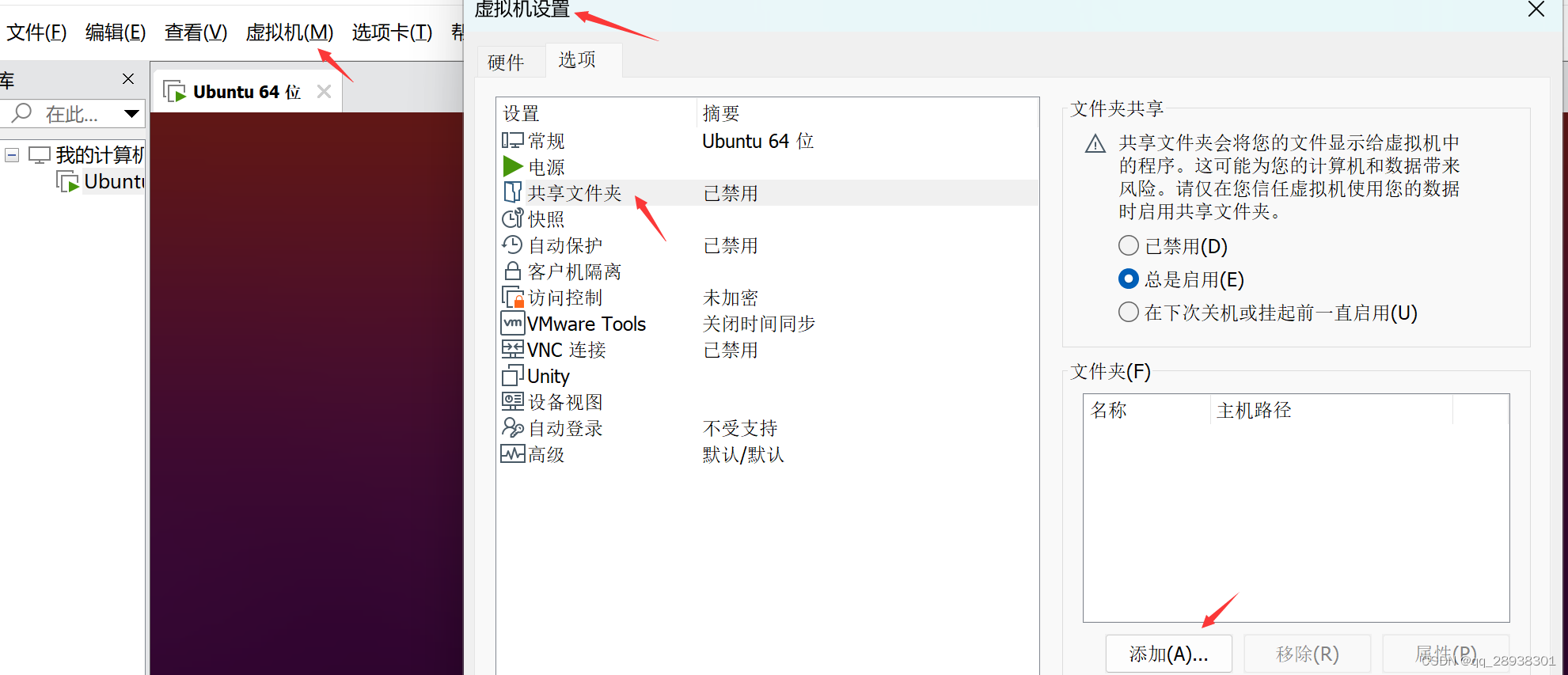Click the Snapshots (快照) icon
The image size is (1568, 675).
513,218
